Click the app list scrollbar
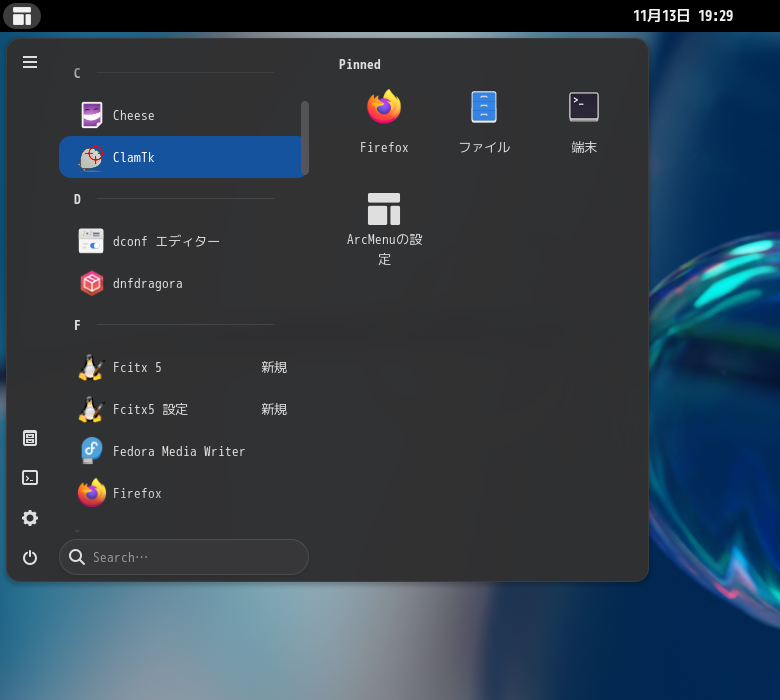Viewport: 780px width, 700px height. coord(305,138)
